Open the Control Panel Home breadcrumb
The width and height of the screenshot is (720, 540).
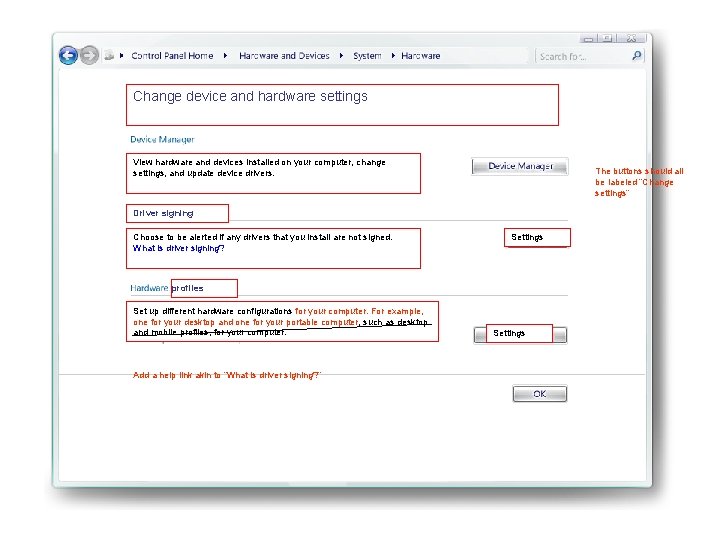click(x=172, y=56)
